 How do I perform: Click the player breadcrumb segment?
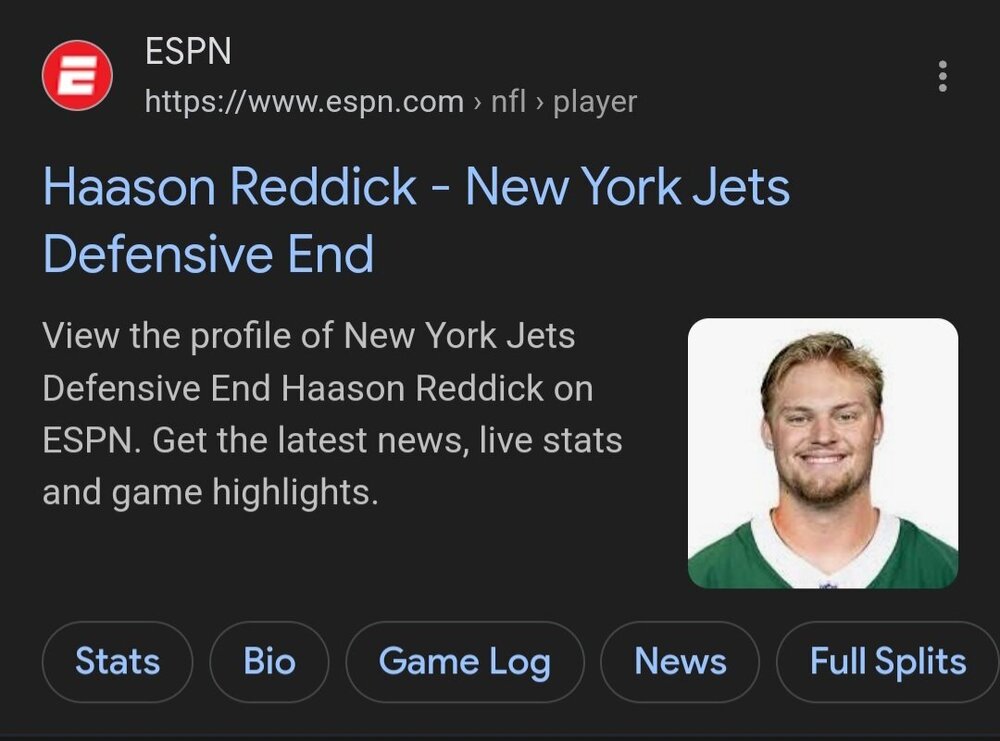[x=595, y=102]
